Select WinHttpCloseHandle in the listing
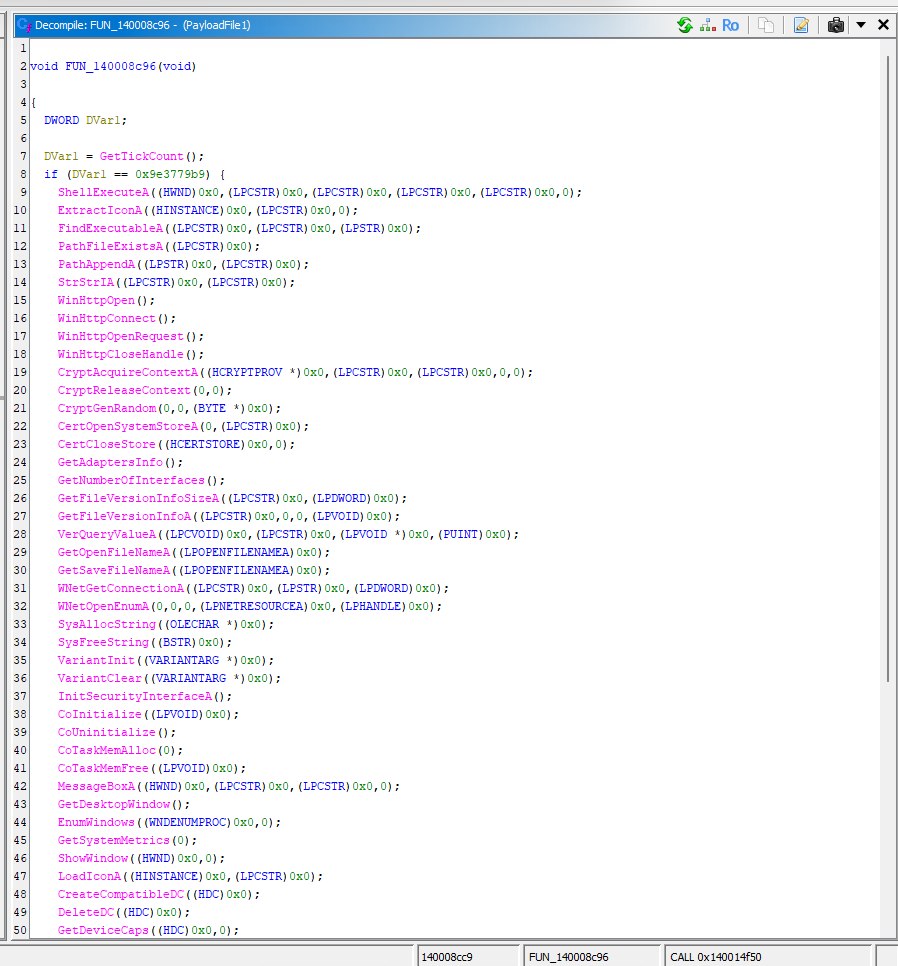Viewport: 898px width, 966px height. pos(121,354)
